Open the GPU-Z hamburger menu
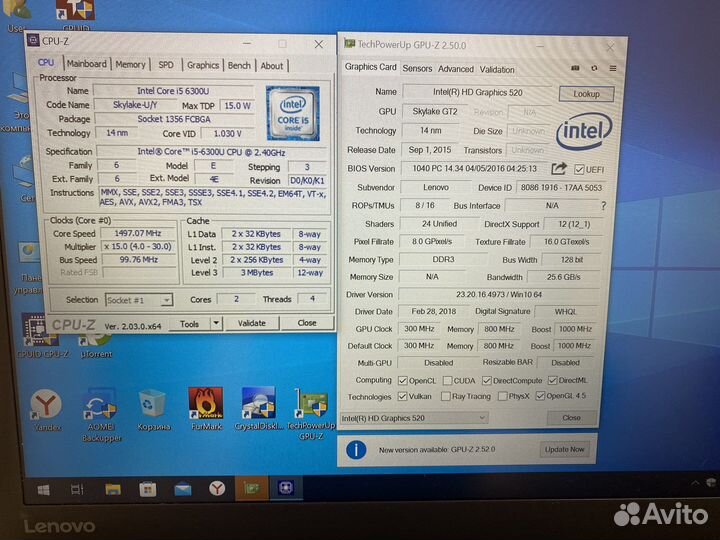The width and height of the screenshot is (720, 540). [613, 68]
